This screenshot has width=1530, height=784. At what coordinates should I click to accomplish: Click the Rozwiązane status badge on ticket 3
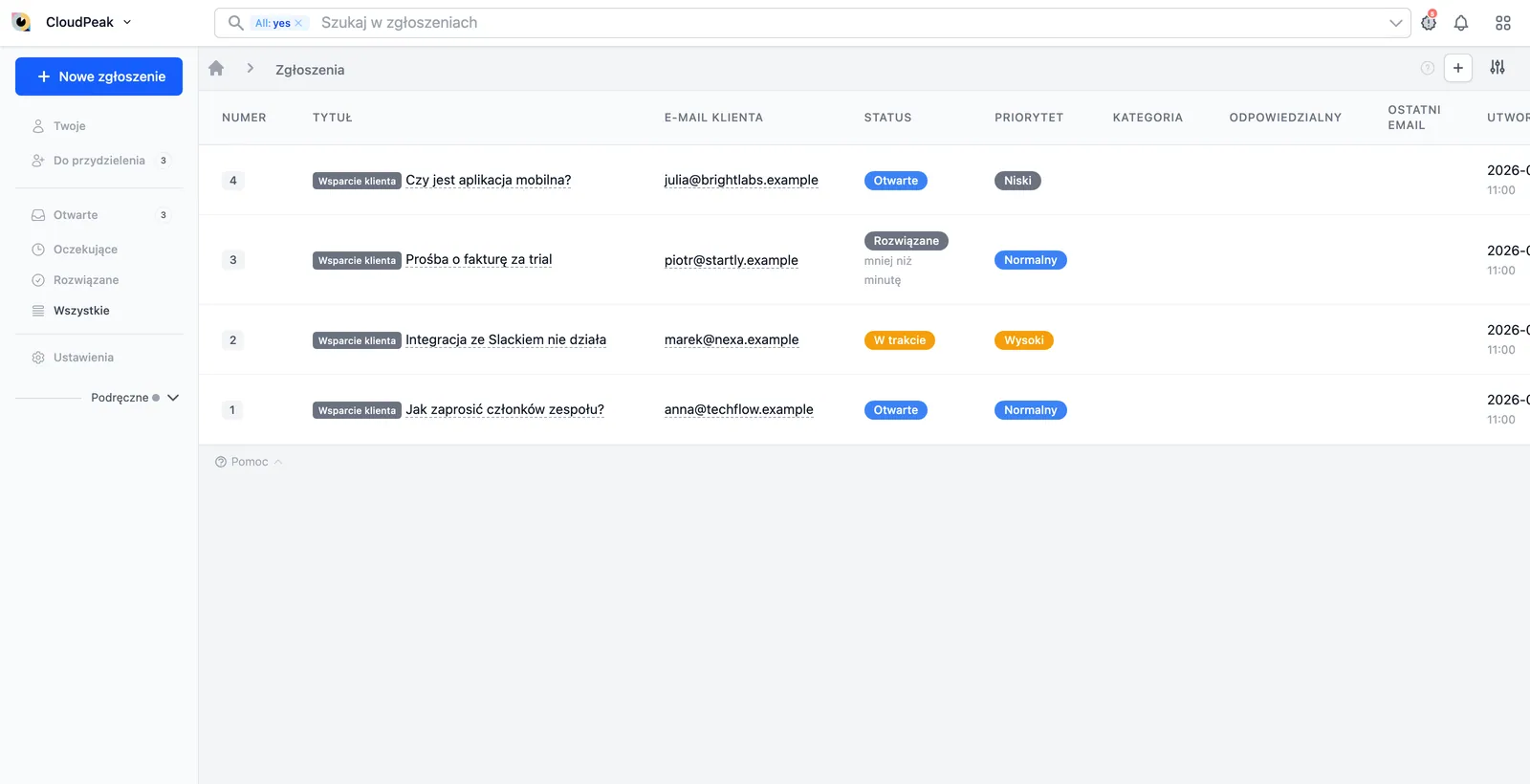(x=907, y=241)
